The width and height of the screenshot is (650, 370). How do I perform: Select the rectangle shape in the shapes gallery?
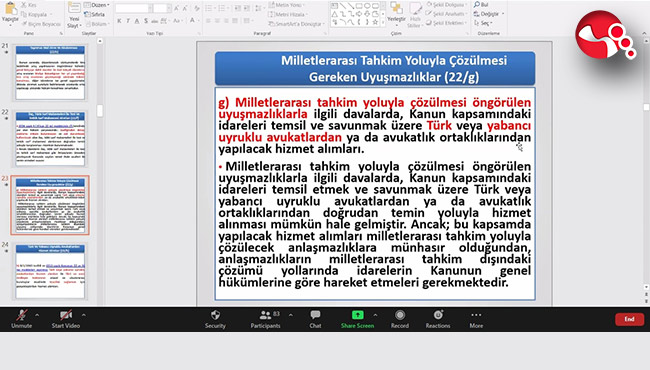click(359, 6)
